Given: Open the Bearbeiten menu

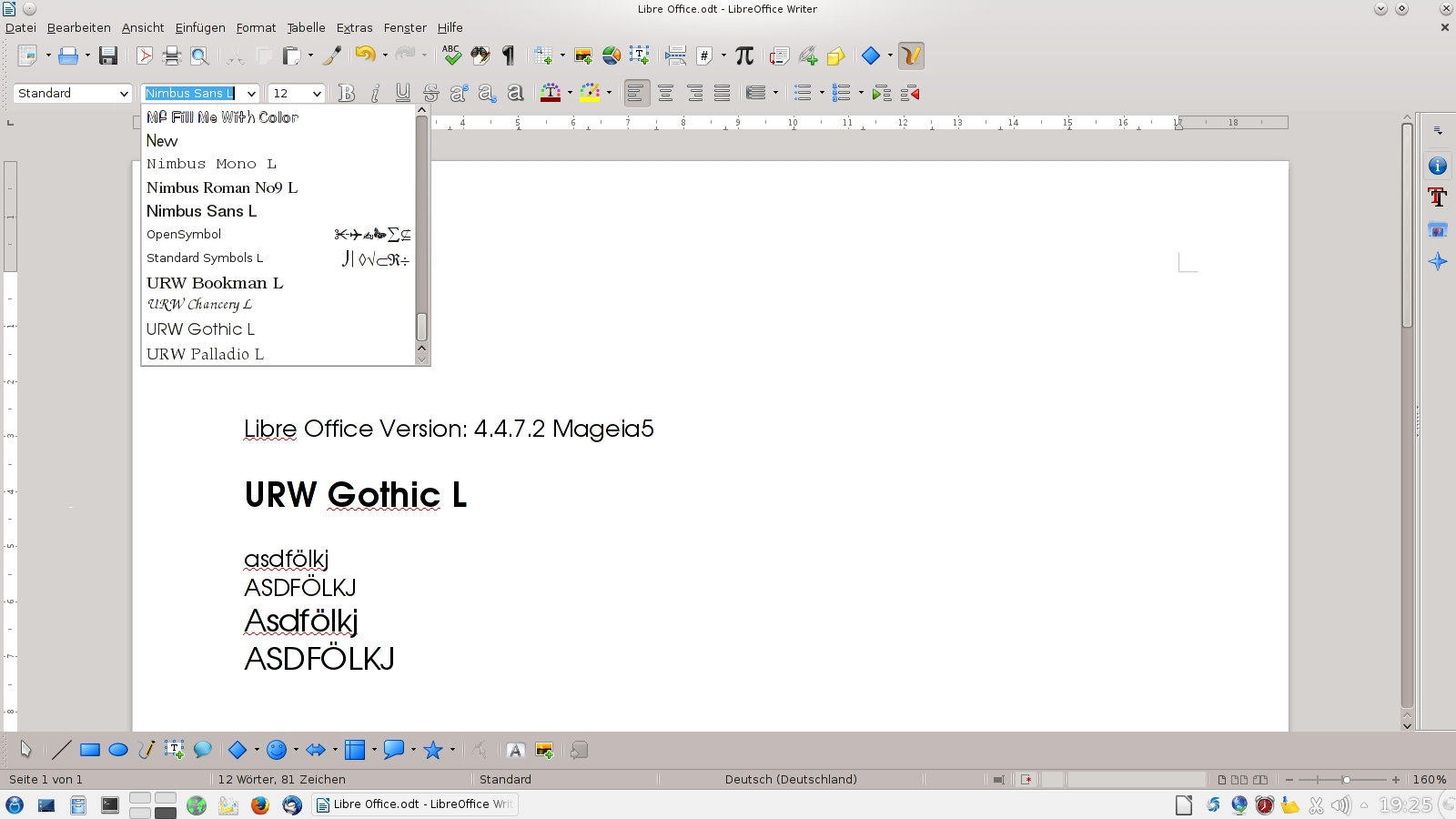Looking at the screenshot, I should [x=78, y=27].
